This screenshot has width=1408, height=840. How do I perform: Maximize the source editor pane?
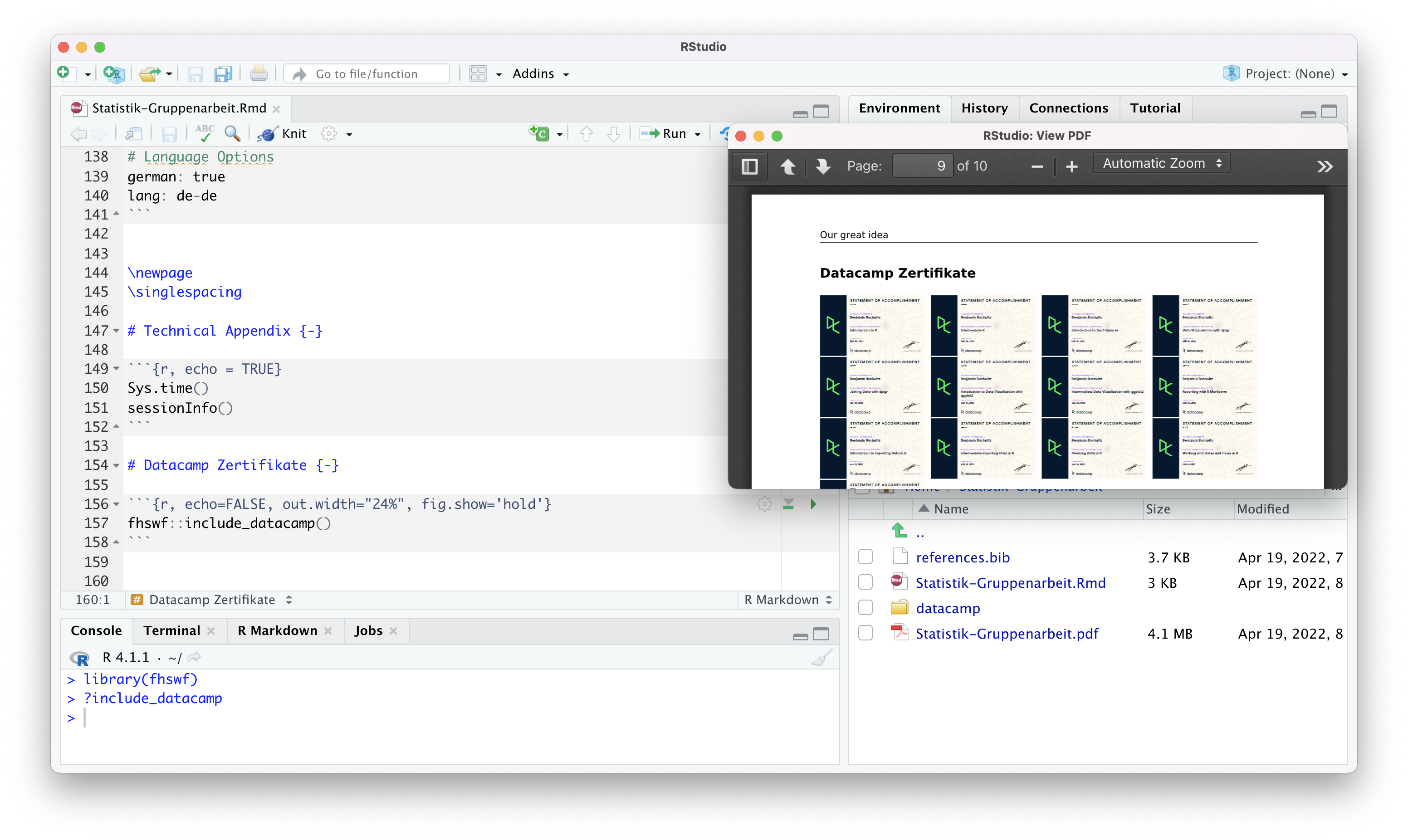pyautogui.click(x=821, y=111)
